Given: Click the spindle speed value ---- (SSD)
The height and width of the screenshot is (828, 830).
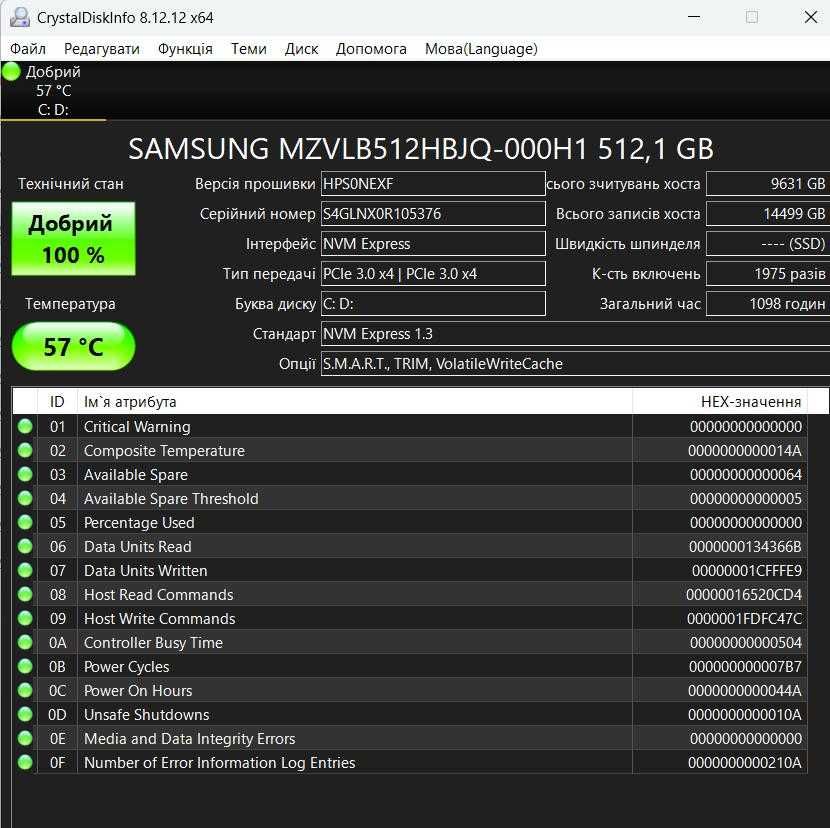Looking at the screenshot, I should 768,244.
